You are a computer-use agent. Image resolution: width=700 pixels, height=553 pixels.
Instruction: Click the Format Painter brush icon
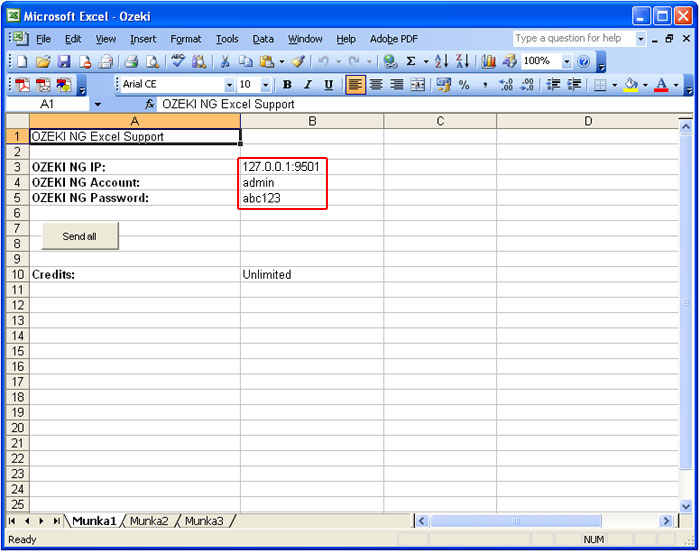pyautogui.click(x=298, y=62)
